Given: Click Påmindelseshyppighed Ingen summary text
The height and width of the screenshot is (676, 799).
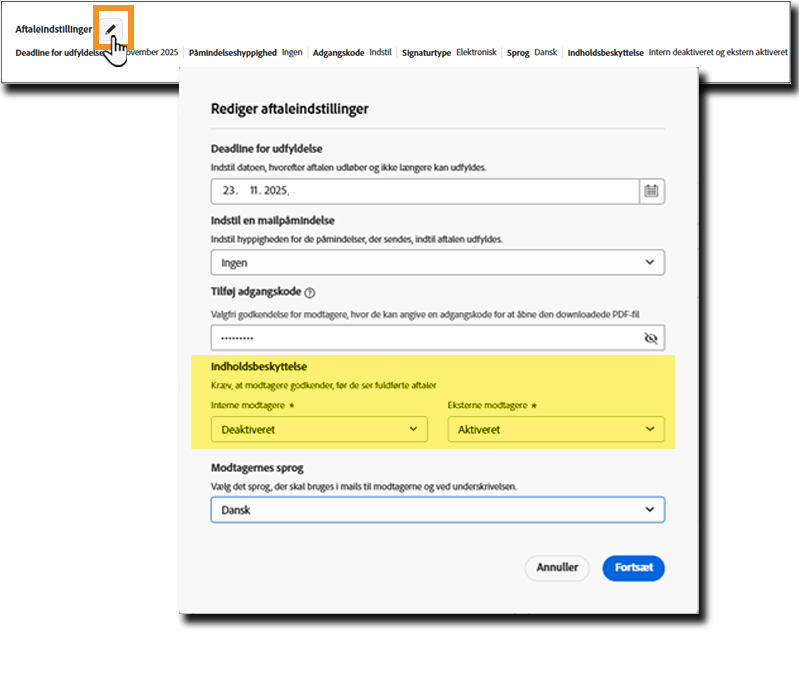Looking at the screenshot, I should click(245, 52).
